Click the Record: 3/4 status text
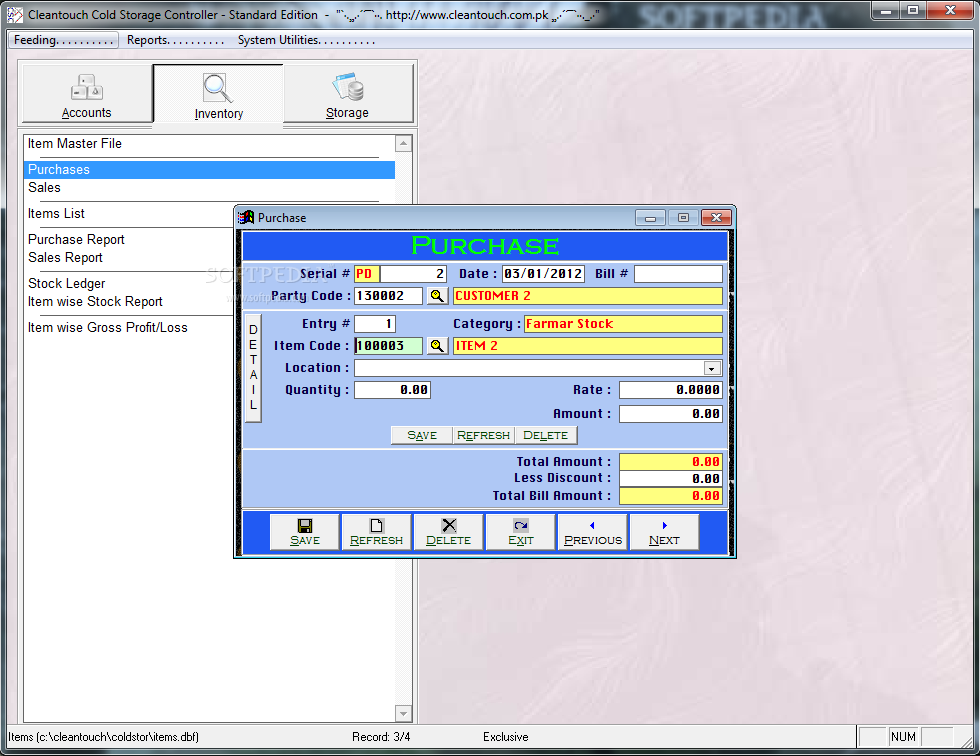Image resolution: width=980 pixels, height=756 pixels. click(381, 737)
